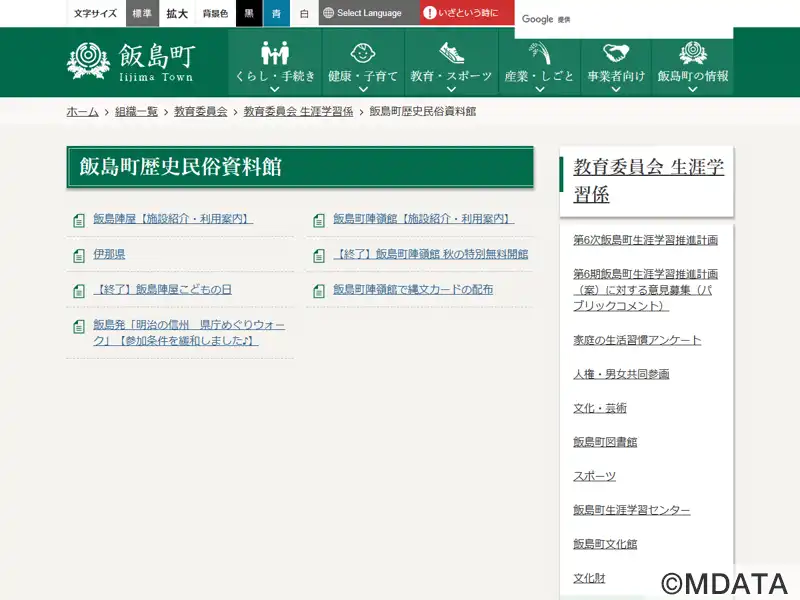Image resolution: width=800 pixels, height=600 pixels.
Task: Switch background color to black (黒)
Action: pyautogui.click(x=249, y=14)
